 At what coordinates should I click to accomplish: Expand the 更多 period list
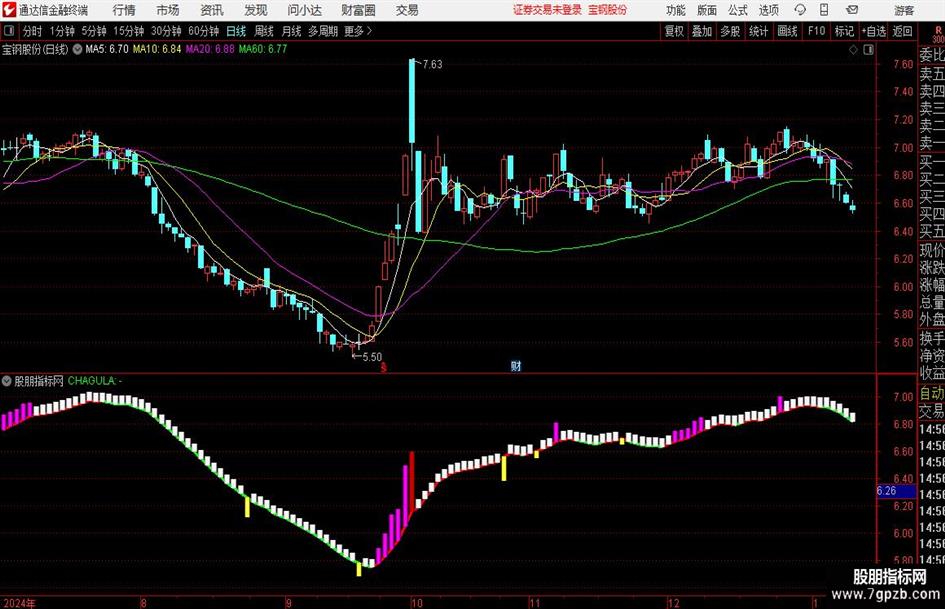tap(358, 31)
